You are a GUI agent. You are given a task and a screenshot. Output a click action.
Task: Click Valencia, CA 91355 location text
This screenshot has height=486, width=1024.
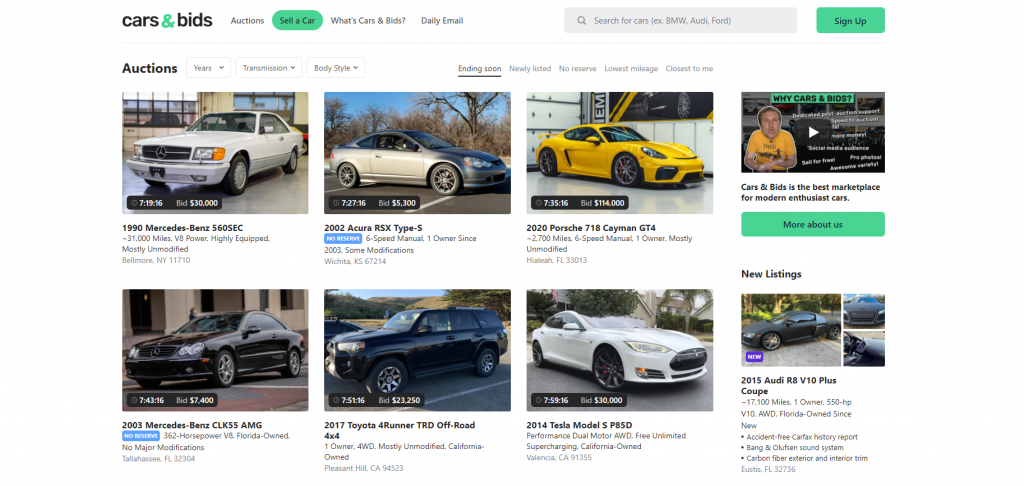pos(559,457)
